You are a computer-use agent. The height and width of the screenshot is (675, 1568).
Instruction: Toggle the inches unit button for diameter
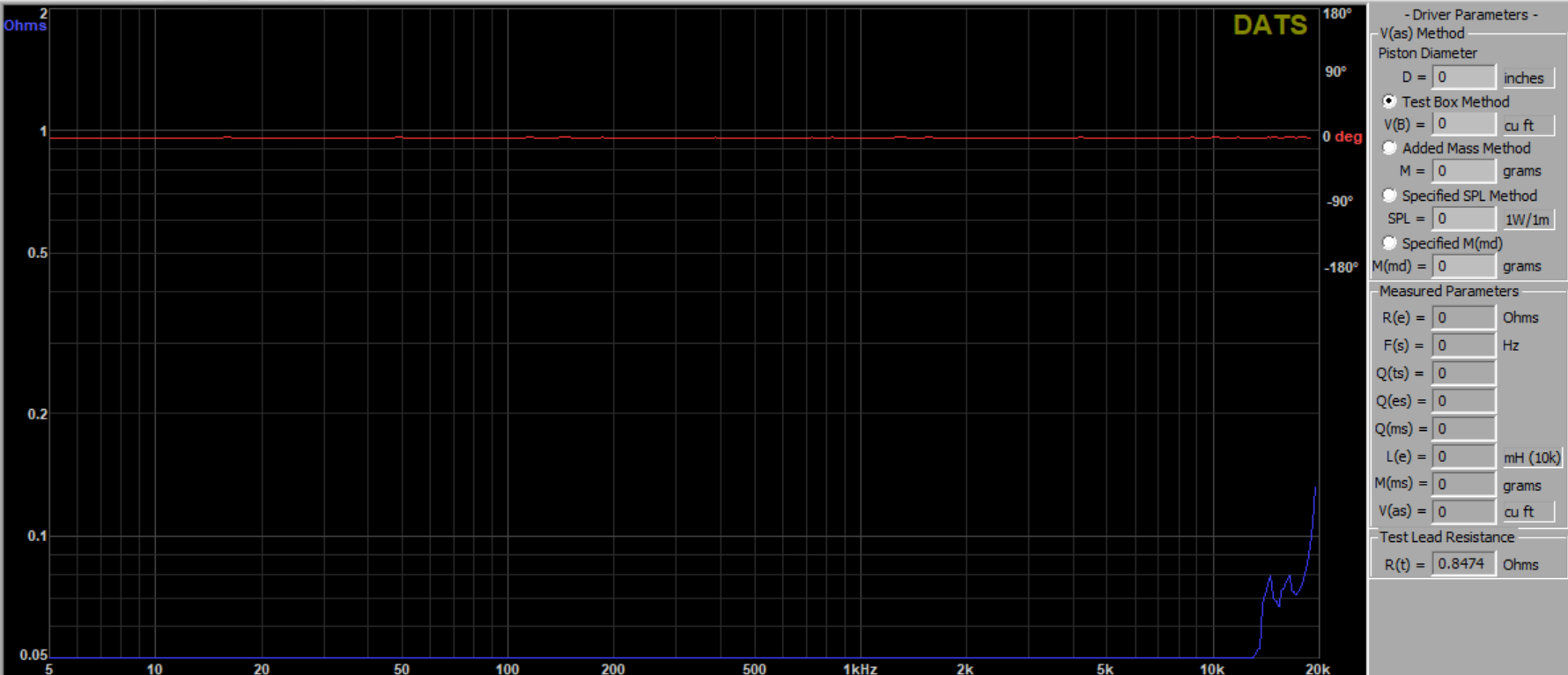click(x=1527, y=78)
